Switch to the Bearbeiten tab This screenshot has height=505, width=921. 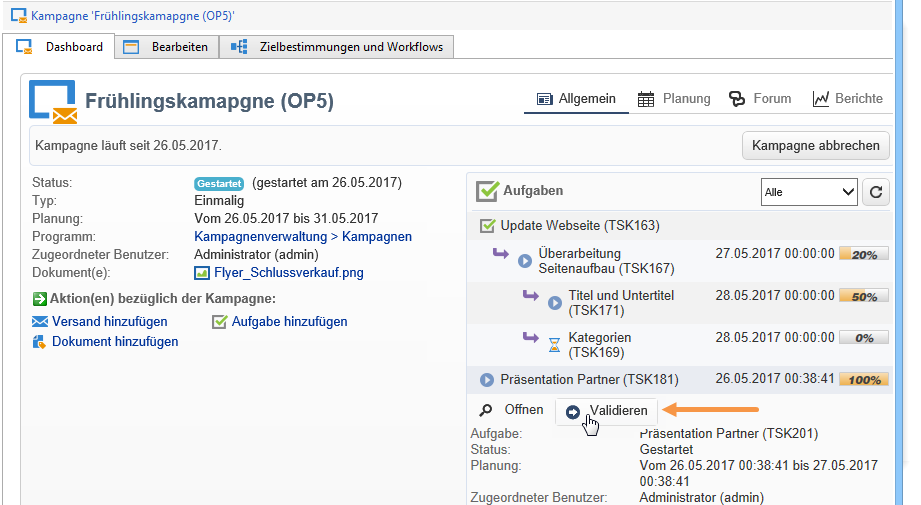pos(167,47)
